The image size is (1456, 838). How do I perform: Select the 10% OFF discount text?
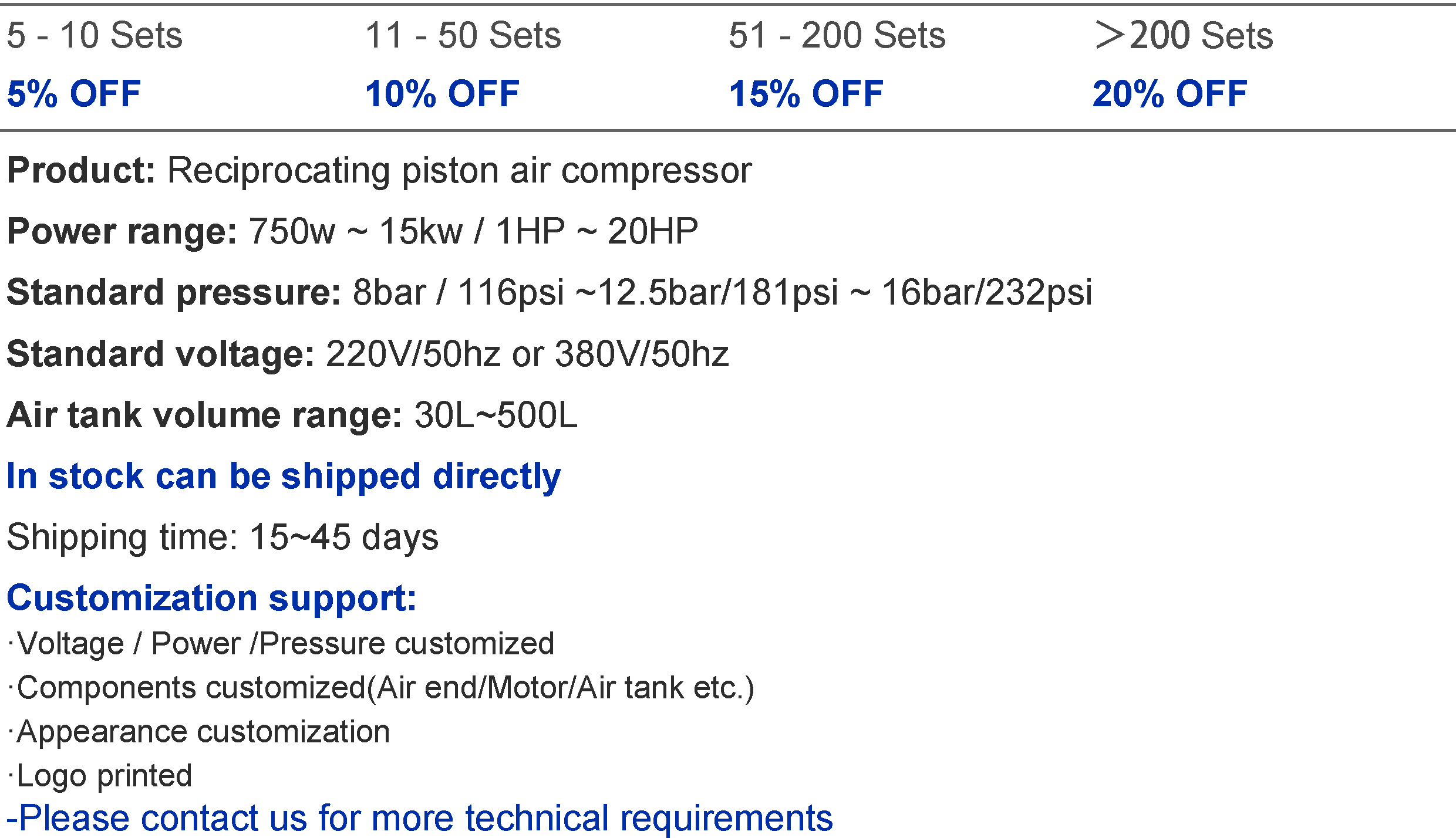pos(442,93)
